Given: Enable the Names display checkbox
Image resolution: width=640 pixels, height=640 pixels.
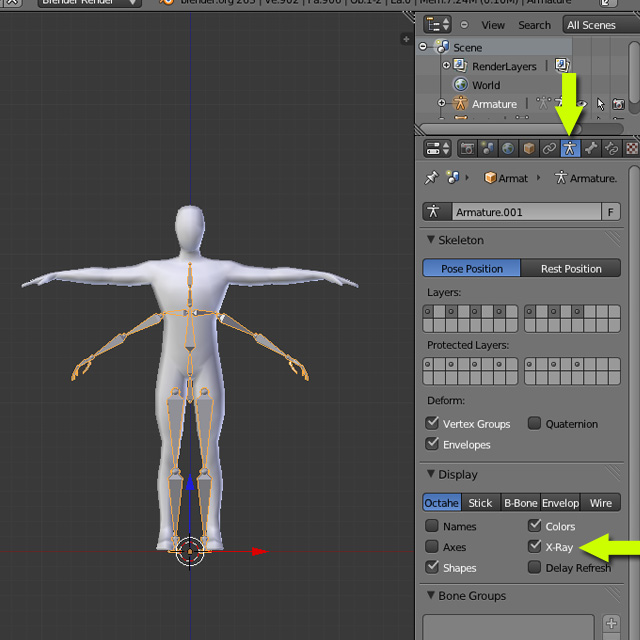Looking at the screenshot, I should coord(432,526).
